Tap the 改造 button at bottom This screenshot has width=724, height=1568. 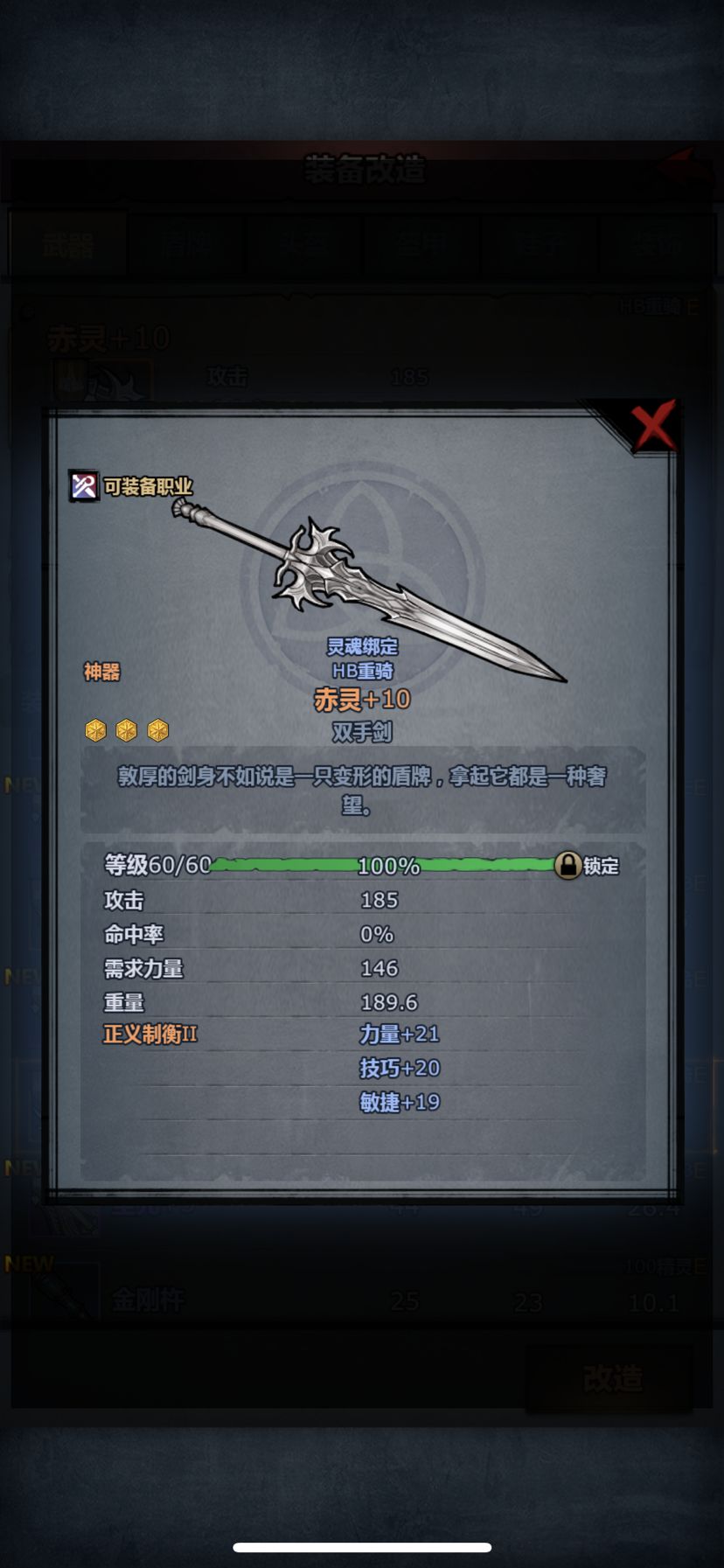pyautogui.click(x=612, y=1379)
